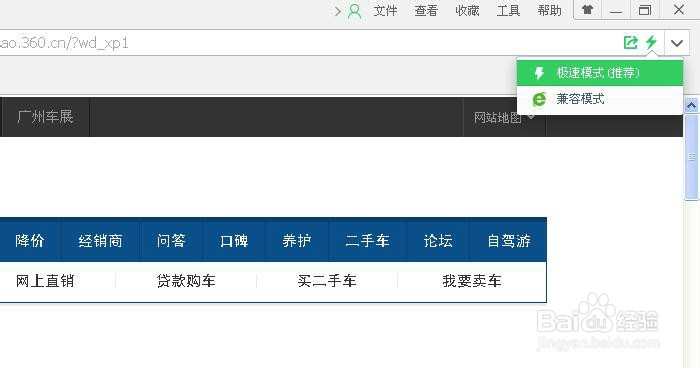
Task: Open the 网上直销 link
Action: click(x=45, y=281)
